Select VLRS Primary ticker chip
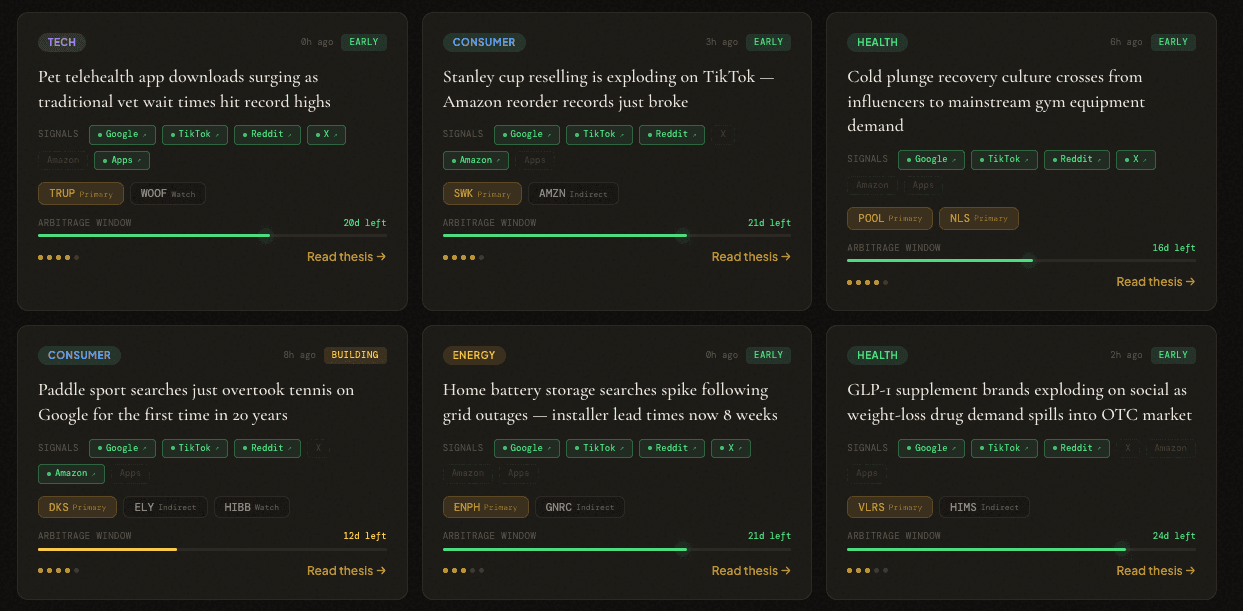 (890, 507)
